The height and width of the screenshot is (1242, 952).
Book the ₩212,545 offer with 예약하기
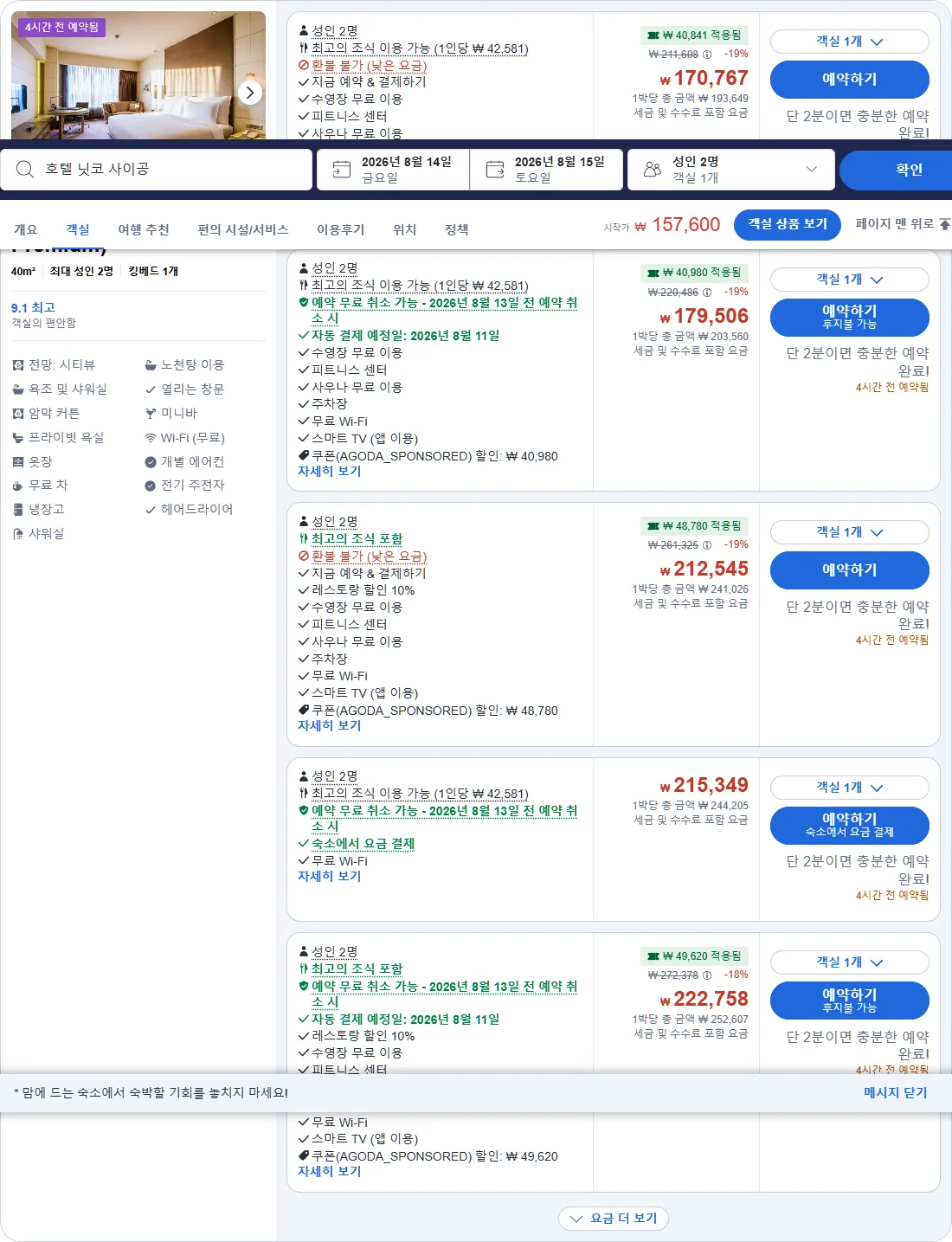click(850, 570)
